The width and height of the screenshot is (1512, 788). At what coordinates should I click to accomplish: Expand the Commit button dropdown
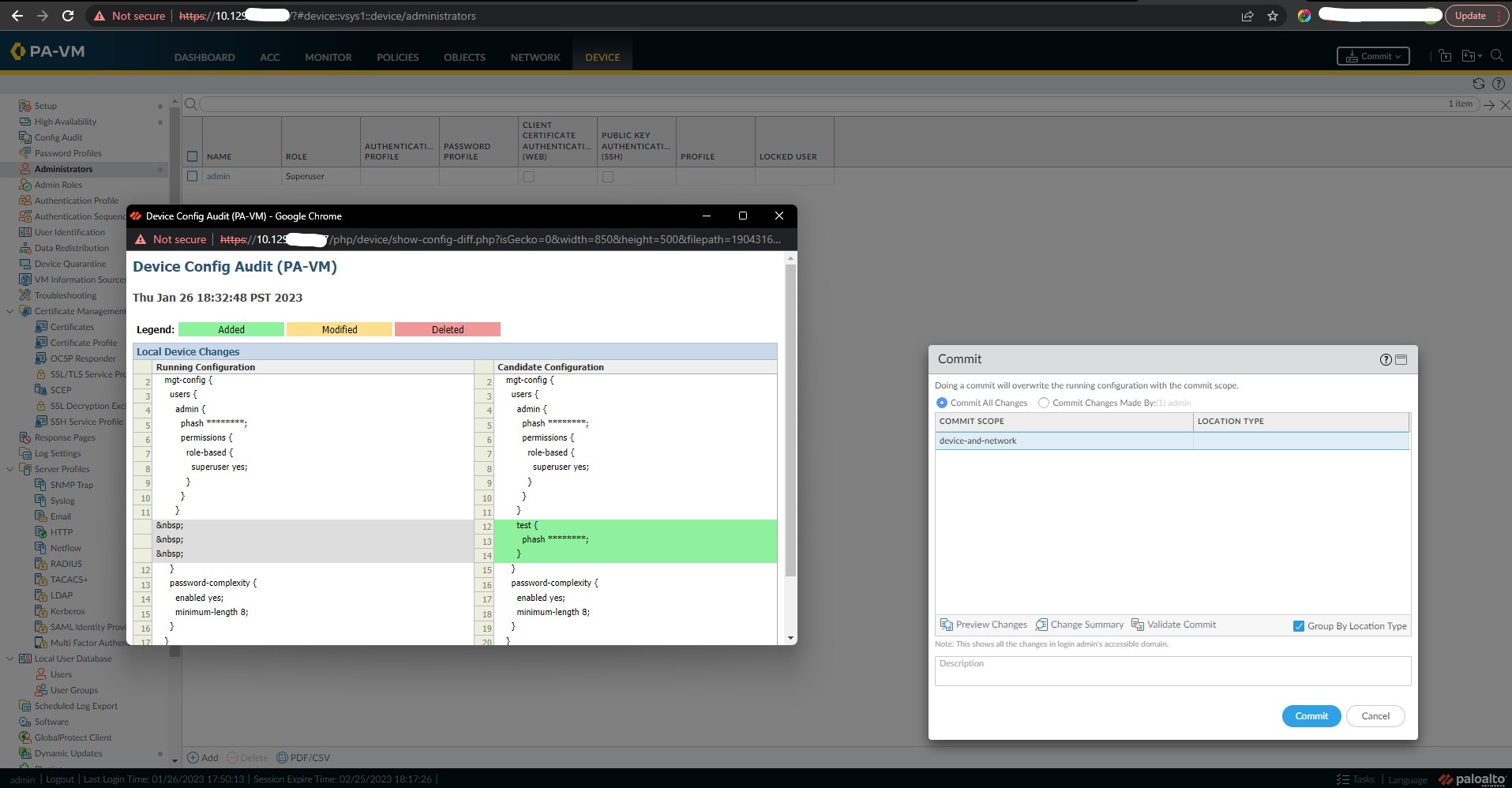pos(1398,55)
